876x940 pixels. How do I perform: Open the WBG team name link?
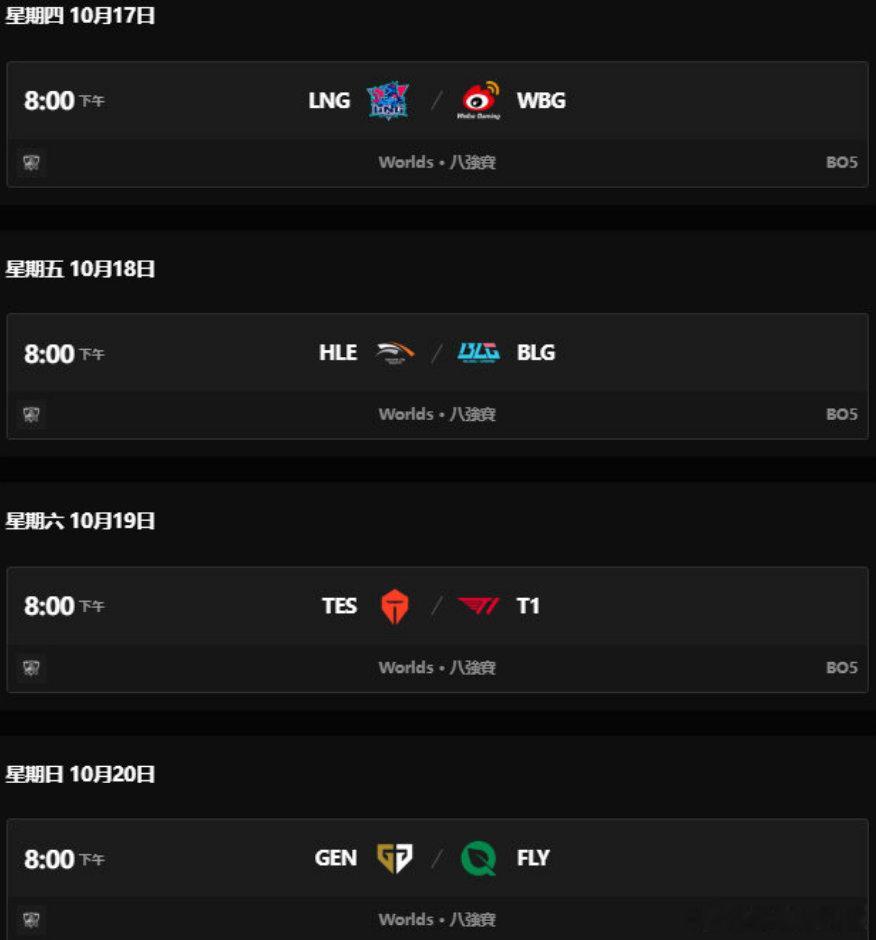coord(541,100)
